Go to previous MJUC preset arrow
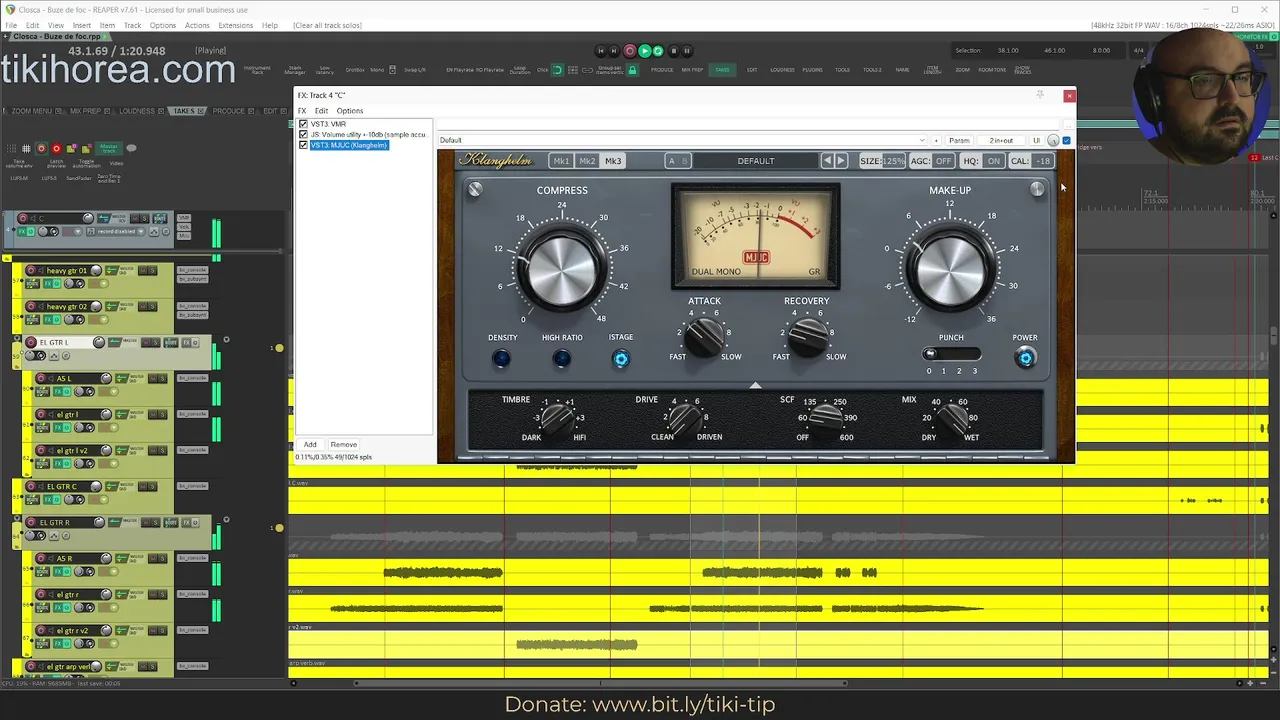The width and height of the screenshot is (1280, 720). pos(827,161)
